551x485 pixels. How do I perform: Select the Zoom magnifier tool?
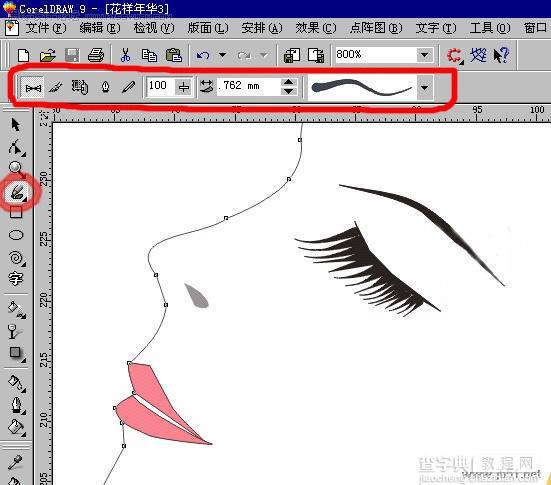click(x=16, y=169)
